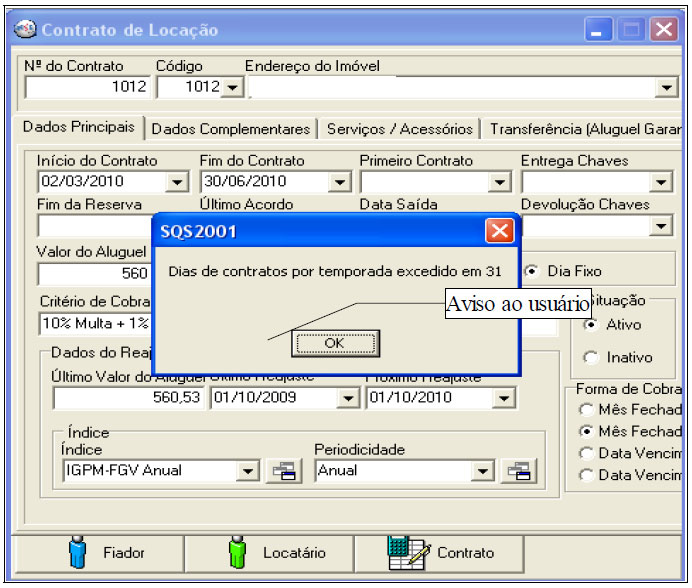Open the Contrato button

coord(440,554)
